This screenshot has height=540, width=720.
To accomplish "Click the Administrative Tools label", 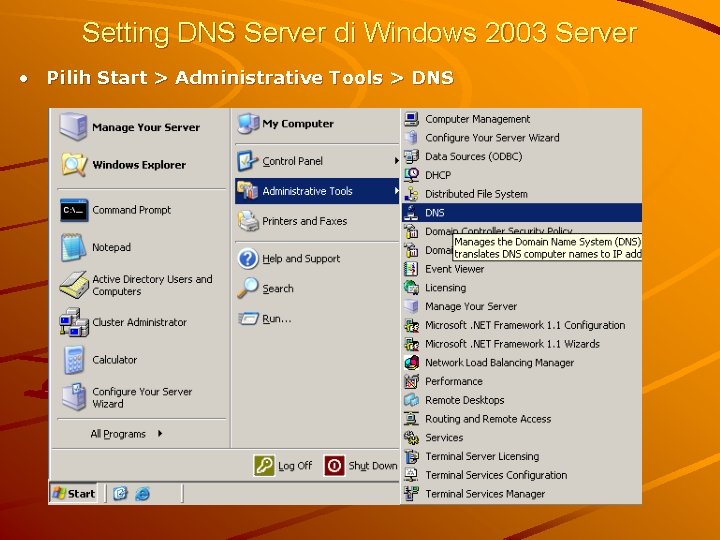I will [307, 191].
